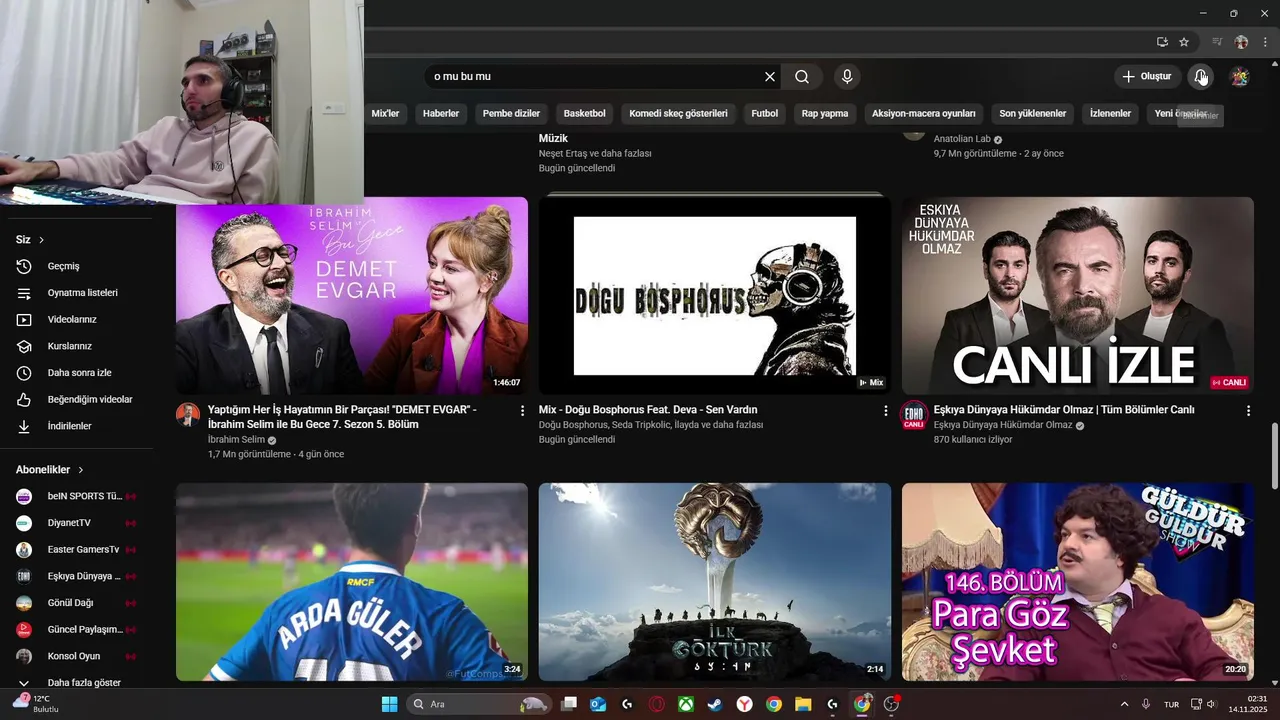Screen dimensions: 1280x720
Task: Open Güncel Paylaşım subscription channel
Action: pos(75,630)
